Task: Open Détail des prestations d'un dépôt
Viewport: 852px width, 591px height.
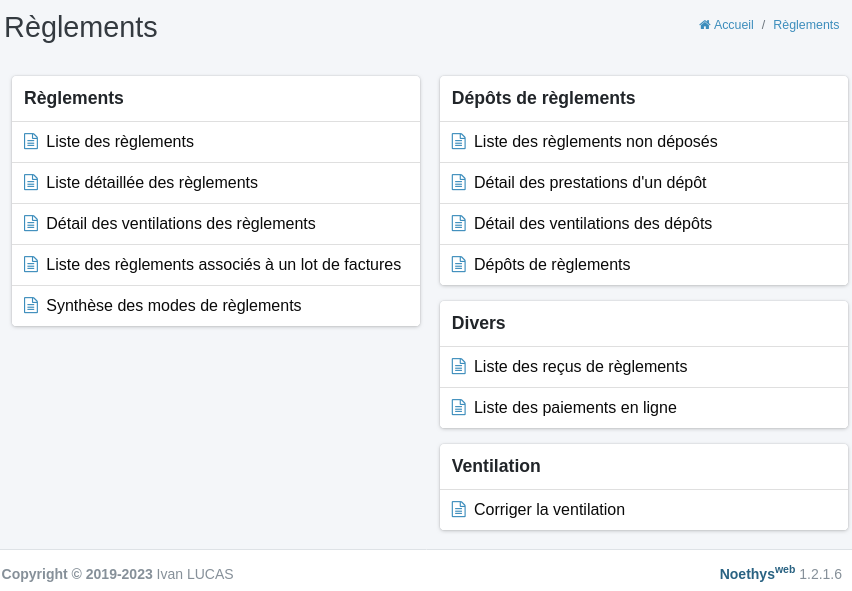Action: [x=589, y=182]
